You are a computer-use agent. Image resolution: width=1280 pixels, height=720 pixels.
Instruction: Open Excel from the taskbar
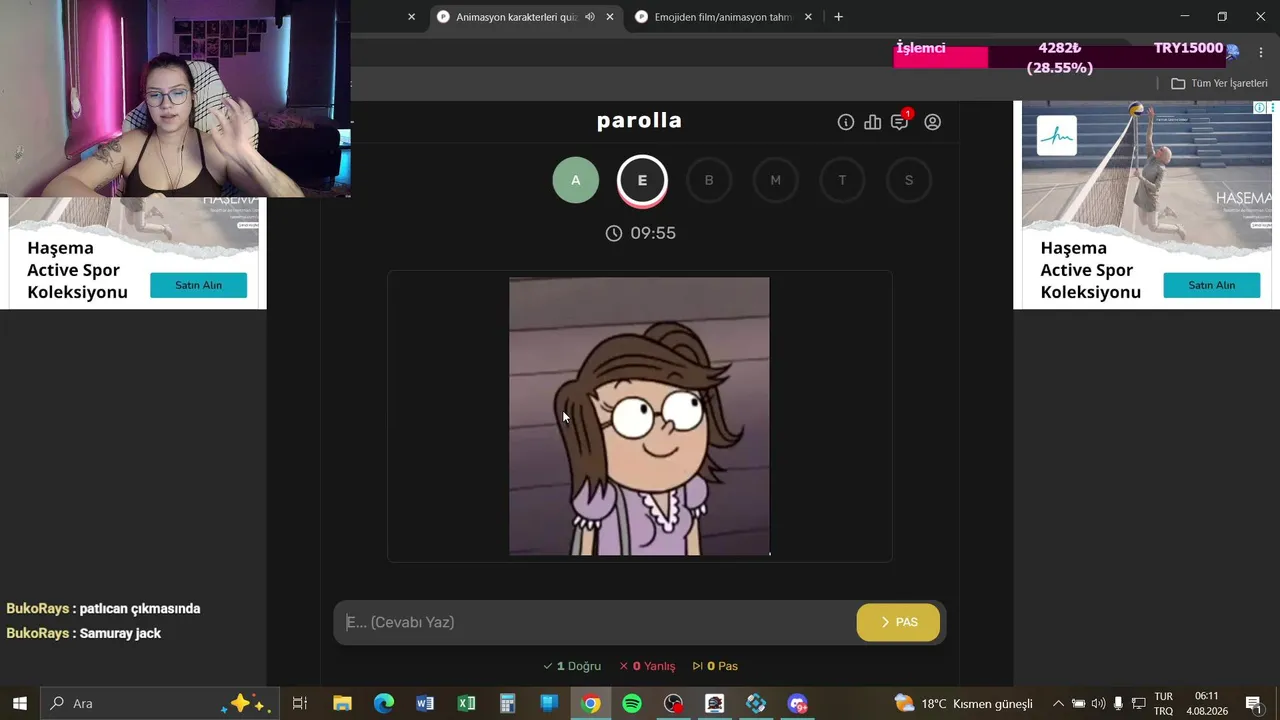coord(466,703)
